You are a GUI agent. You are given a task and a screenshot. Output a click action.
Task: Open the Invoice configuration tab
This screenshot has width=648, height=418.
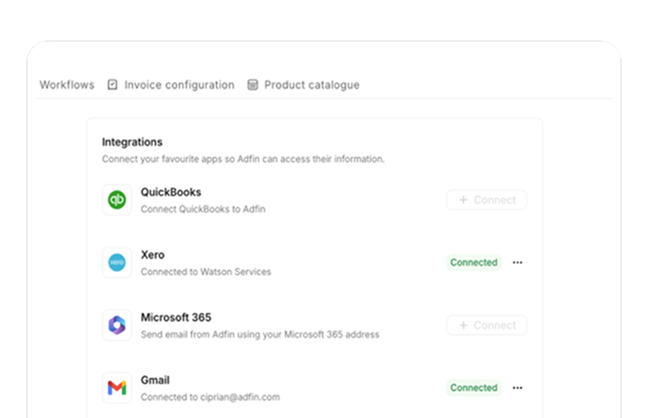pos(179,85)
